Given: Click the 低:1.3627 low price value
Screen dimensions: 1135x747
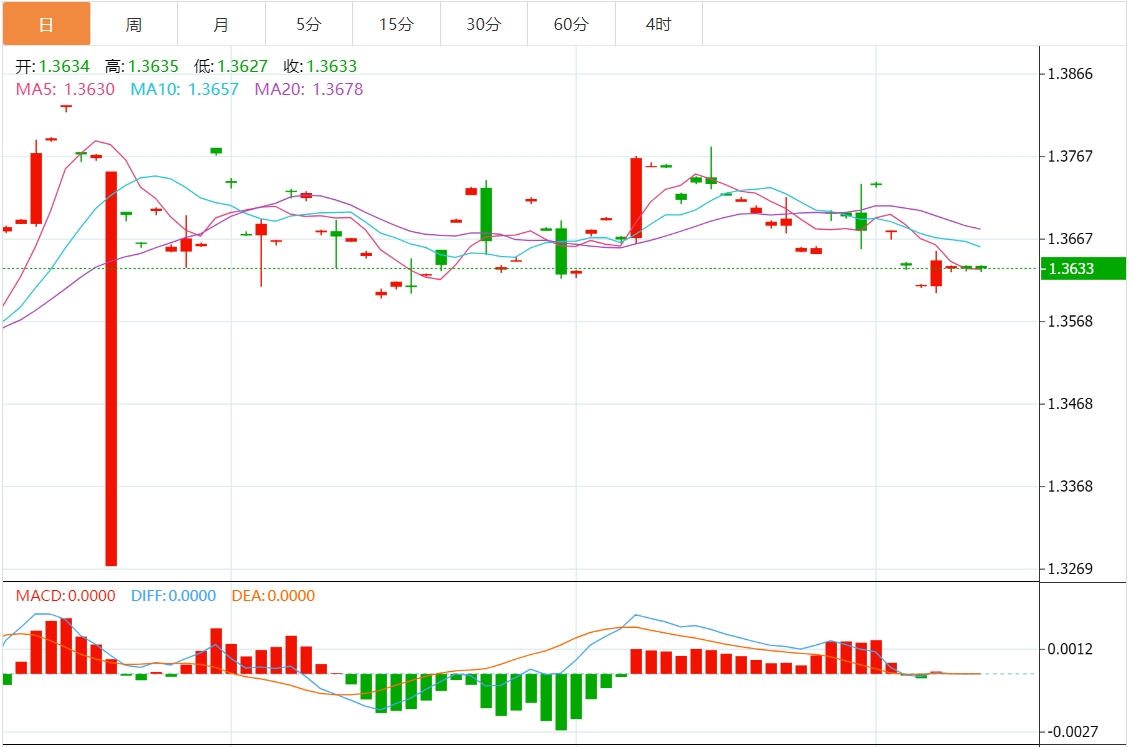Looking at the screenshot, I should point(231,66).
